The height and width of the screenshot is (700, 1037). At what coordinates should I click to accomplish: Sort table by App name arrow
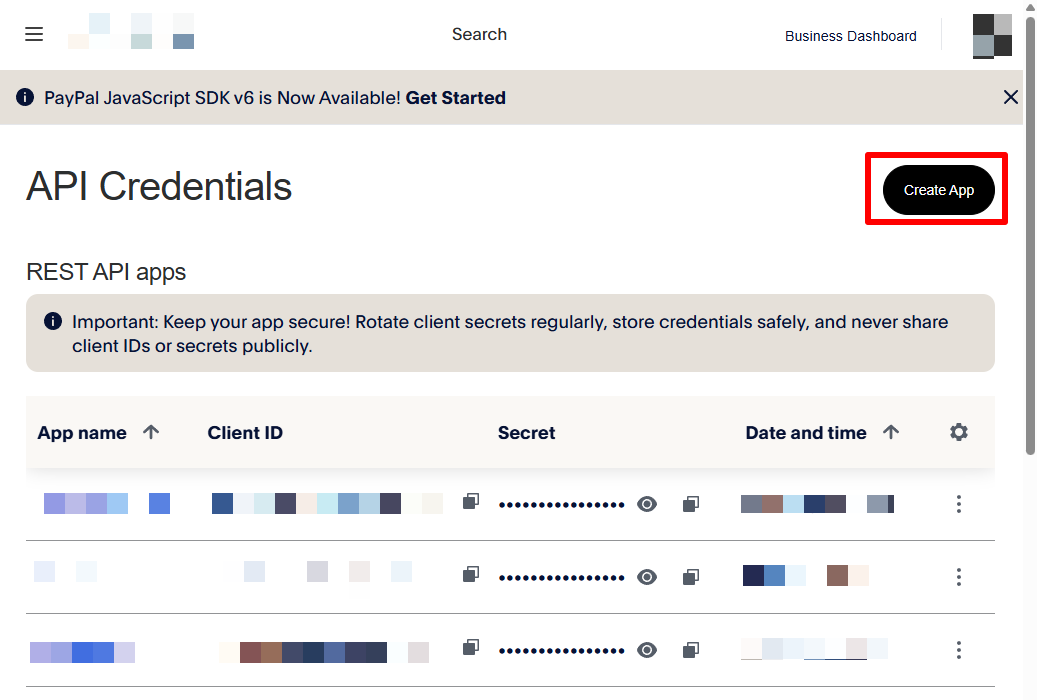(151, 432)
